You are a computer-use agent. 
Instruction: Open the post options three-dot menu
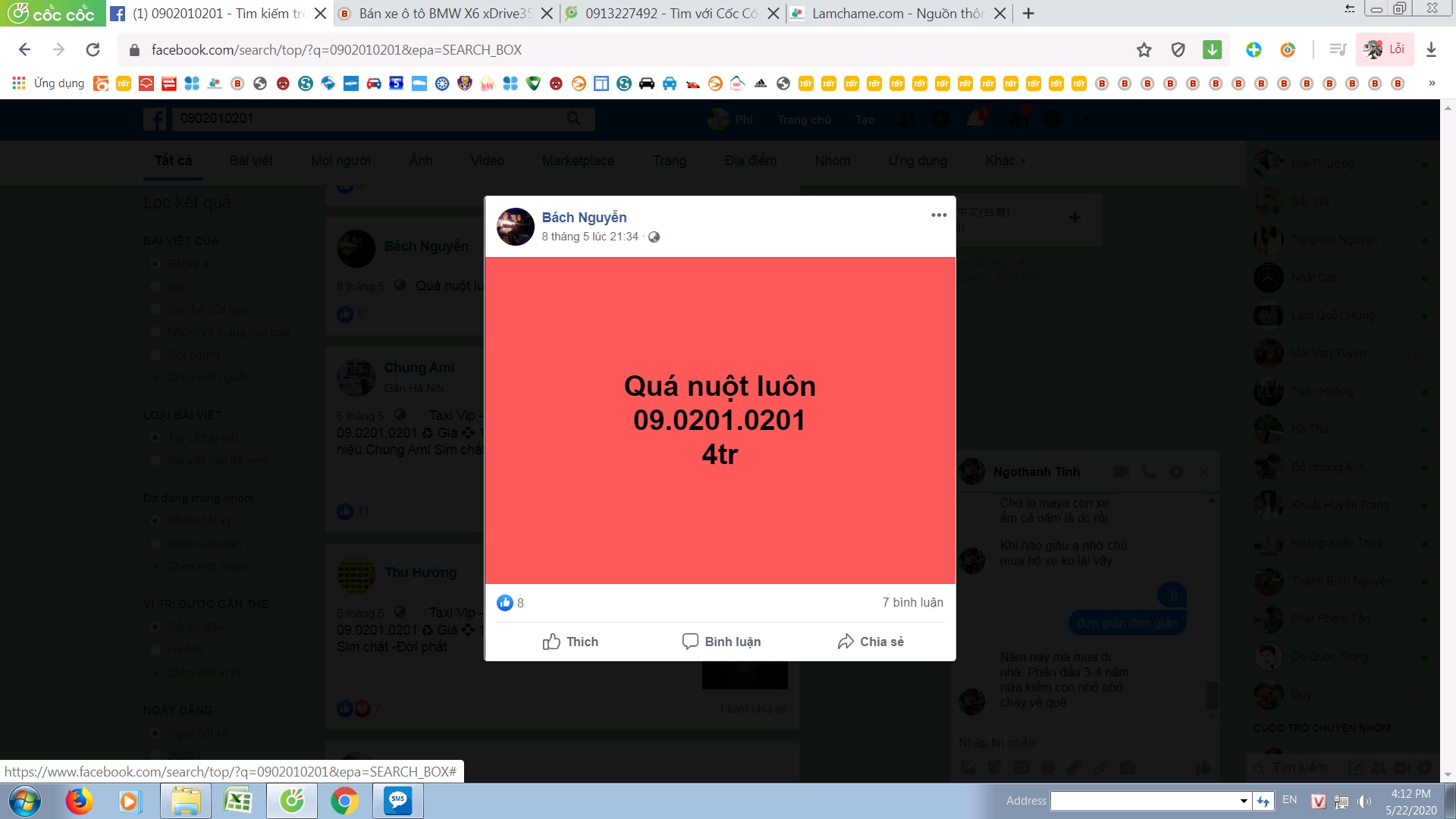(x=939, y=215)
